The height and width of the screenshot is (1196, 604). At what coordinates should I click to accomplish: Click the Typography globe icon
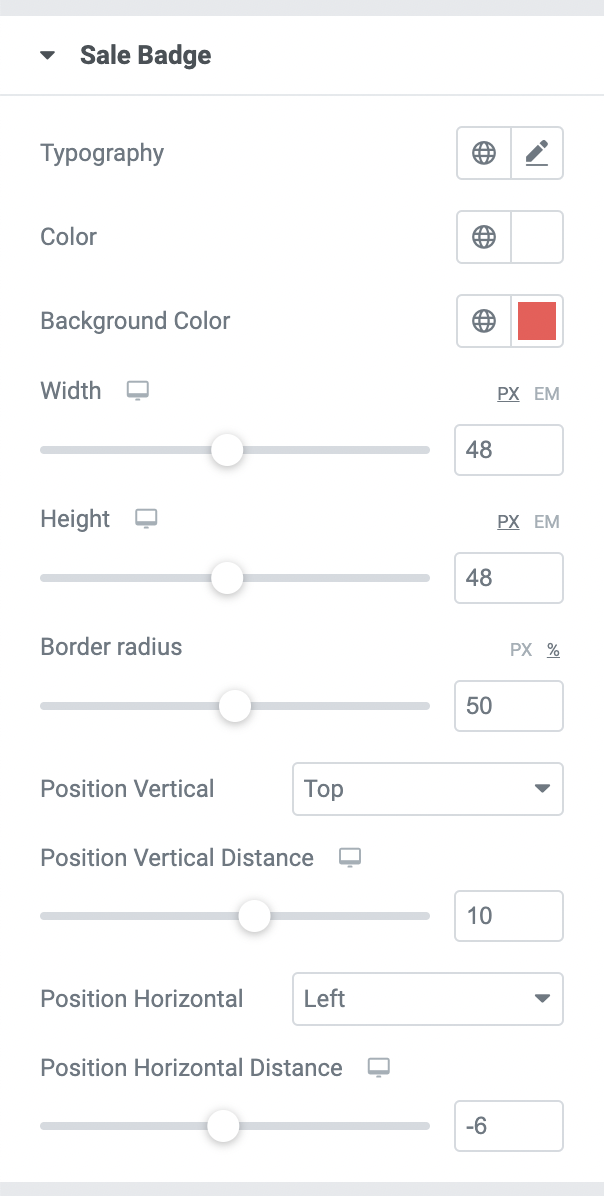coord(484,153)
